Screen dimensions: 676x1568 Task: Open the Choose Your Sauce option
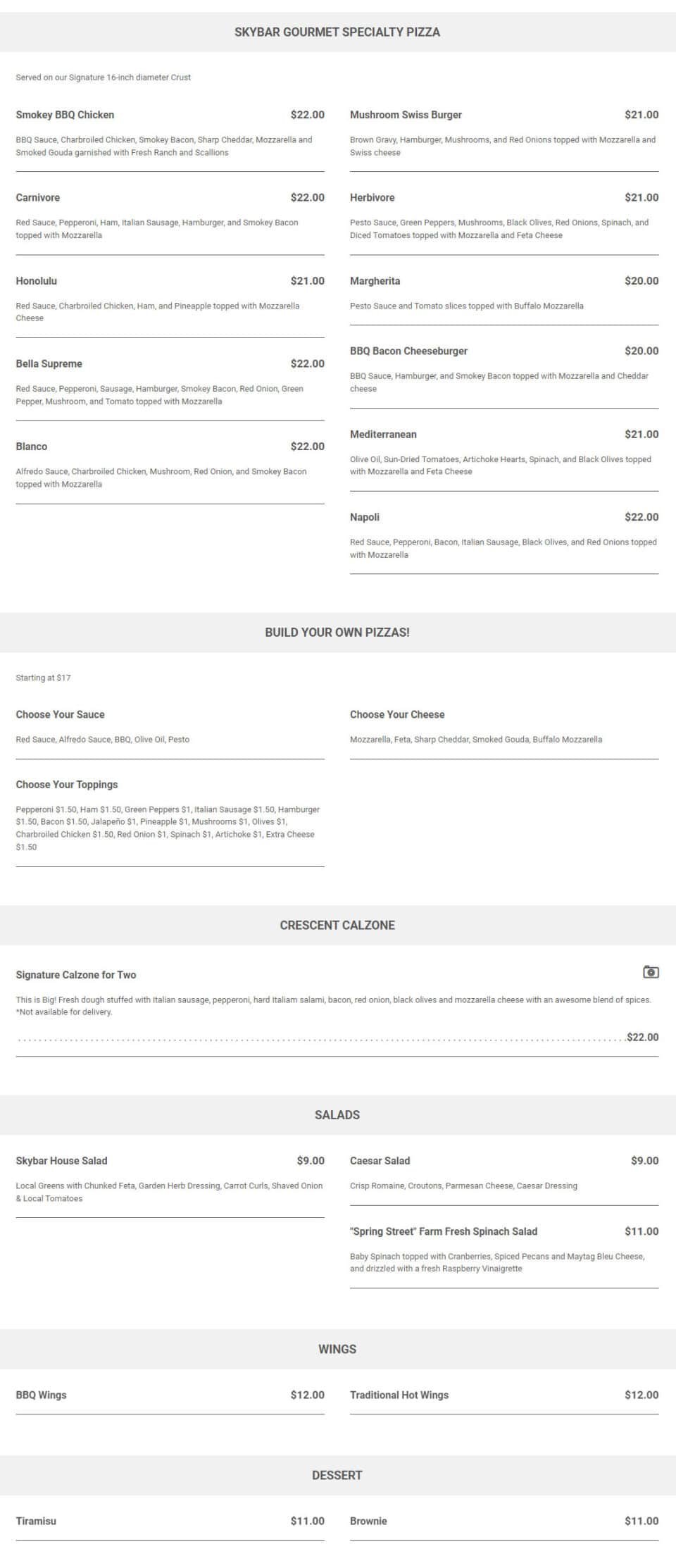point(60,714)
